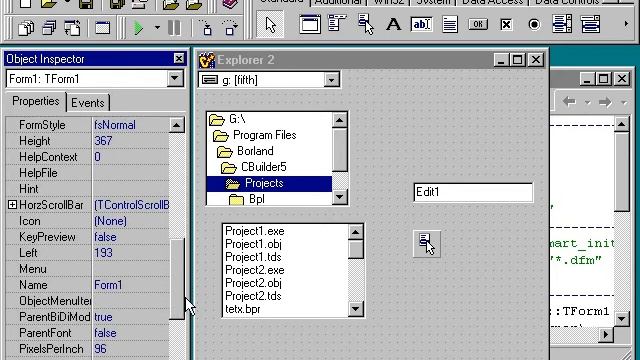Click the Toggle Form/Unit icon
This screenshot has width=640, height=360.
[73, 28]
